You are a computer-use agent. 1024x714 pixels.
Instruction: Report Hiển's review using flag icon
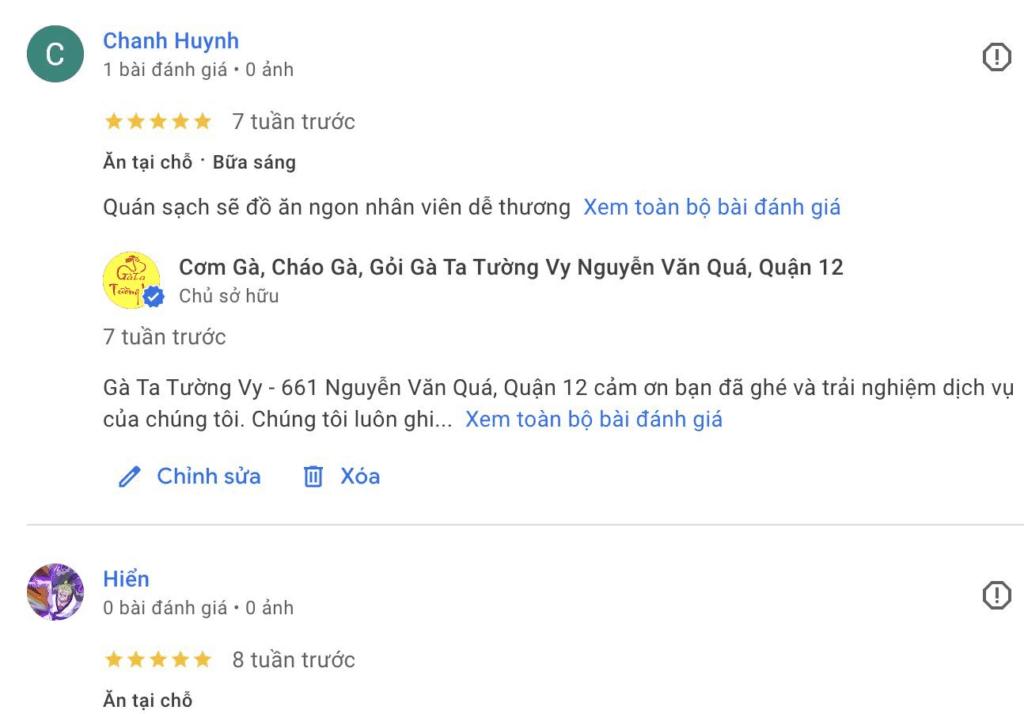[996, 595]
